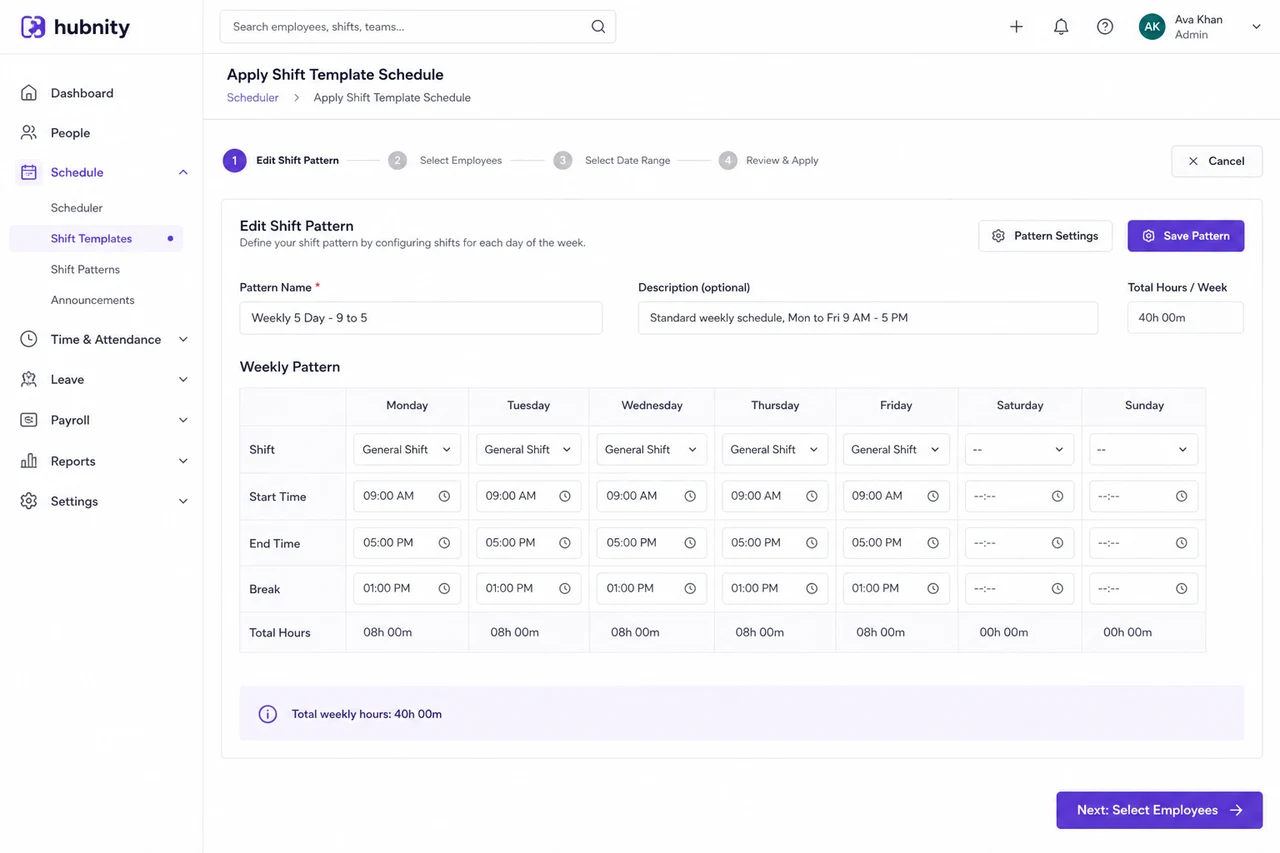The image size is (1280, 853).
Task: Open Tuesday shift dropdown
Action: pos(528,450)
